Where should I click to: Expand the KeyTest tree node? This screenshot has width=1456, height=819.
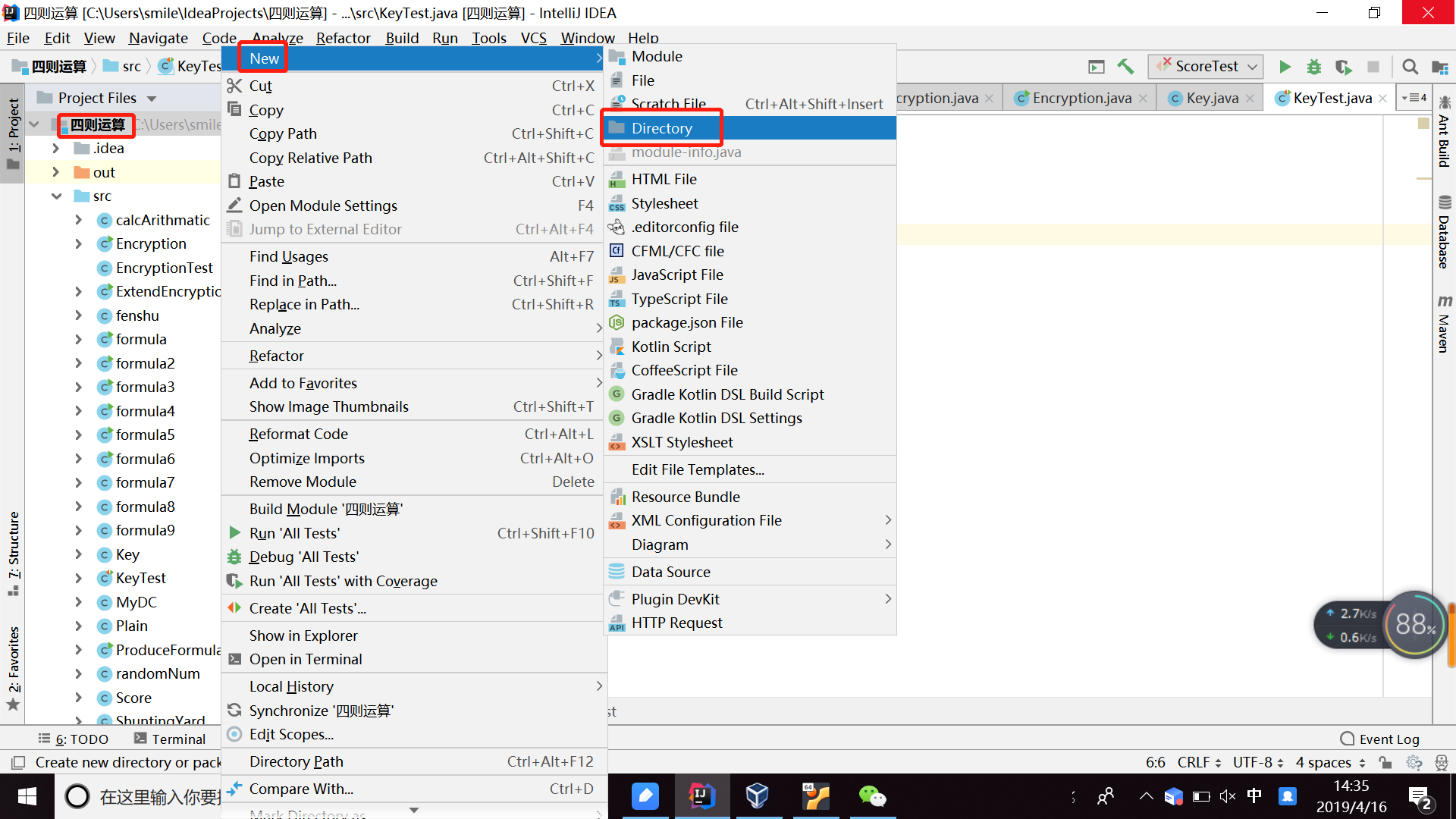click(x=78, y=578)
